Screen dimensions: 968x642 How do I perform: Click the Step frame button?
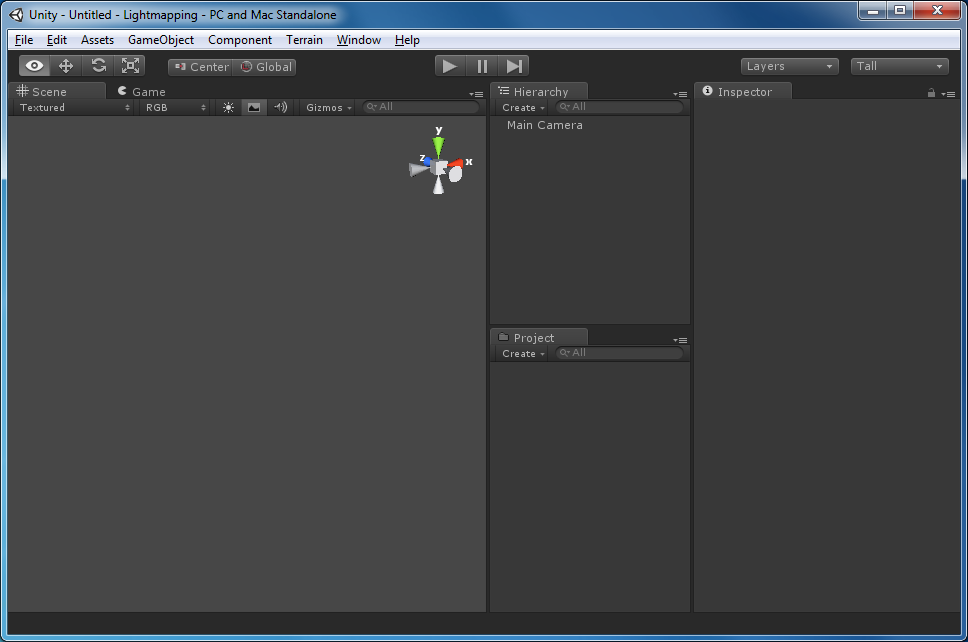(514, 66)
